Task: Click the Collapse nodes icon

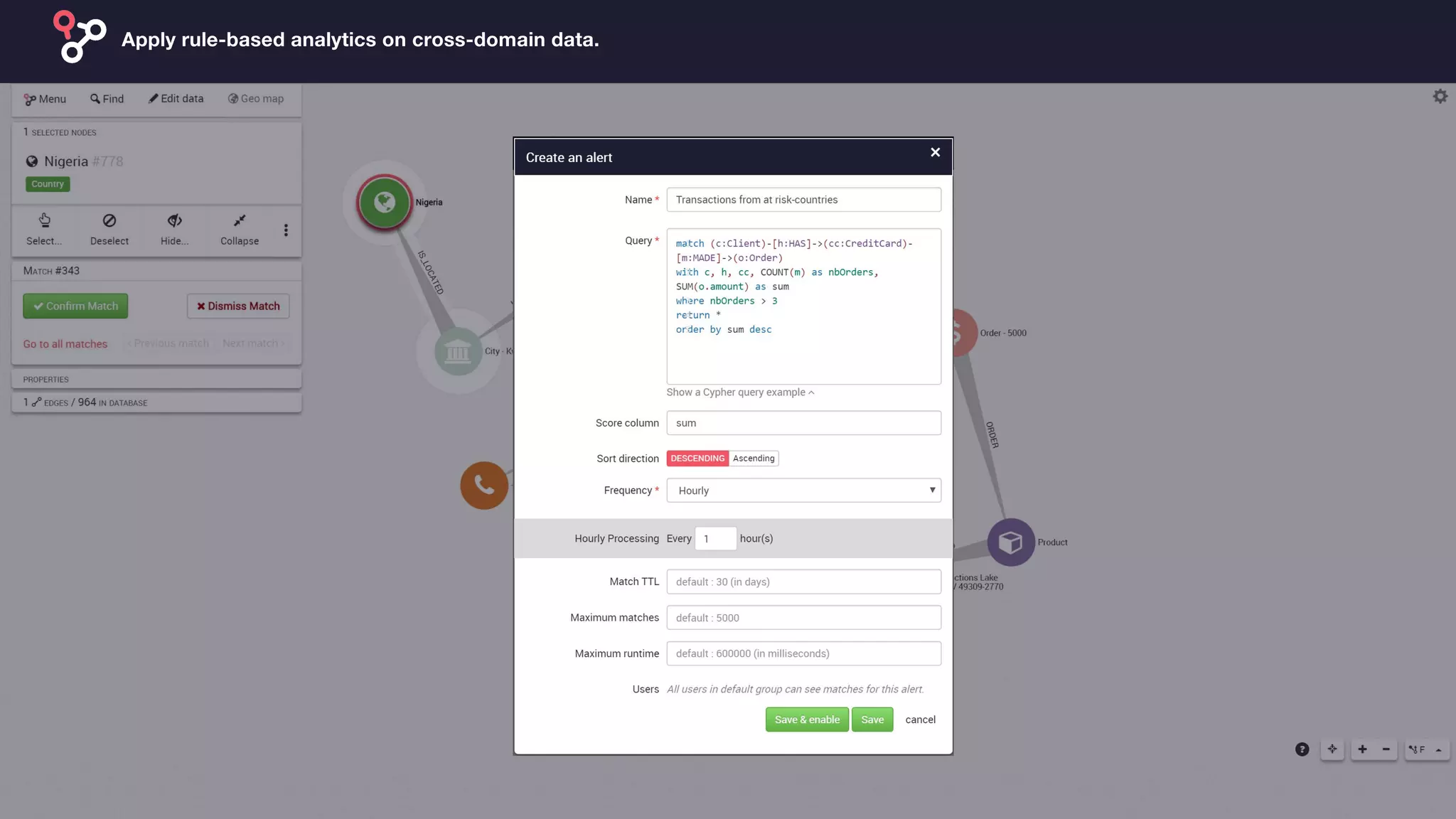Action: [x=240, y=221]
